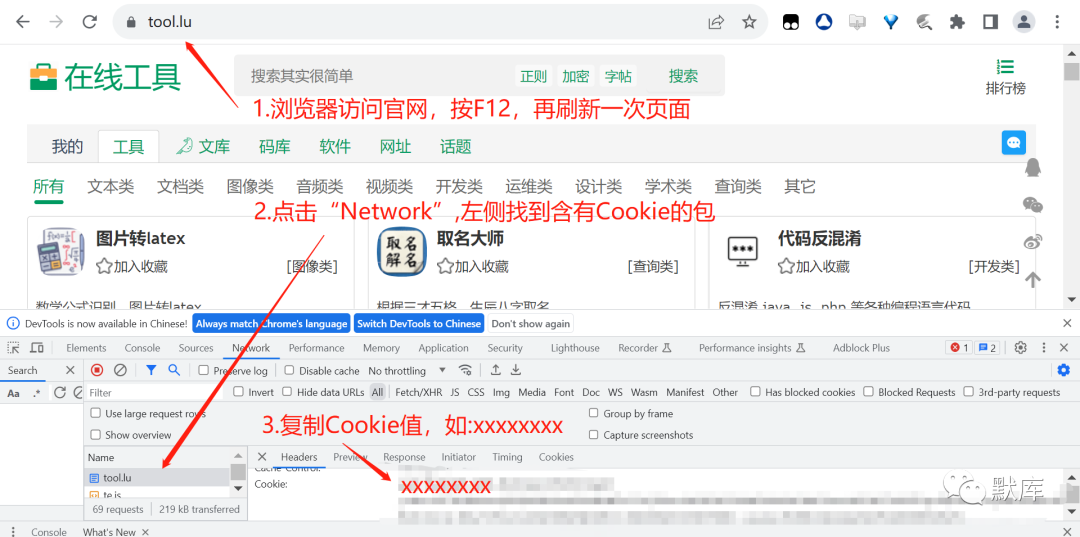
Task: Select the Cookies tab of request details
Action: pyautogui.click(x=556, y=457)
